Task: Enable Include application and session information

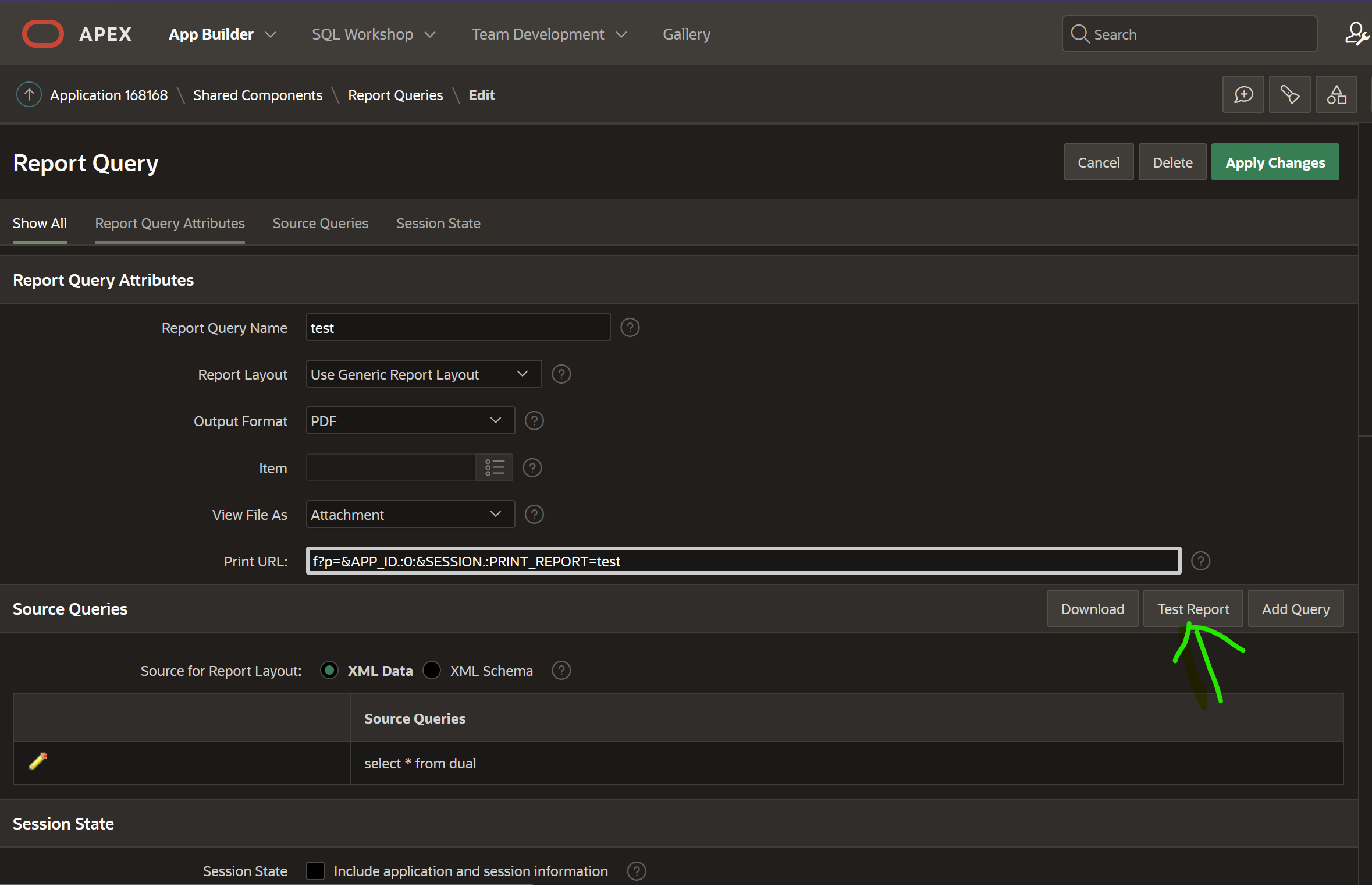Action: 315,871
